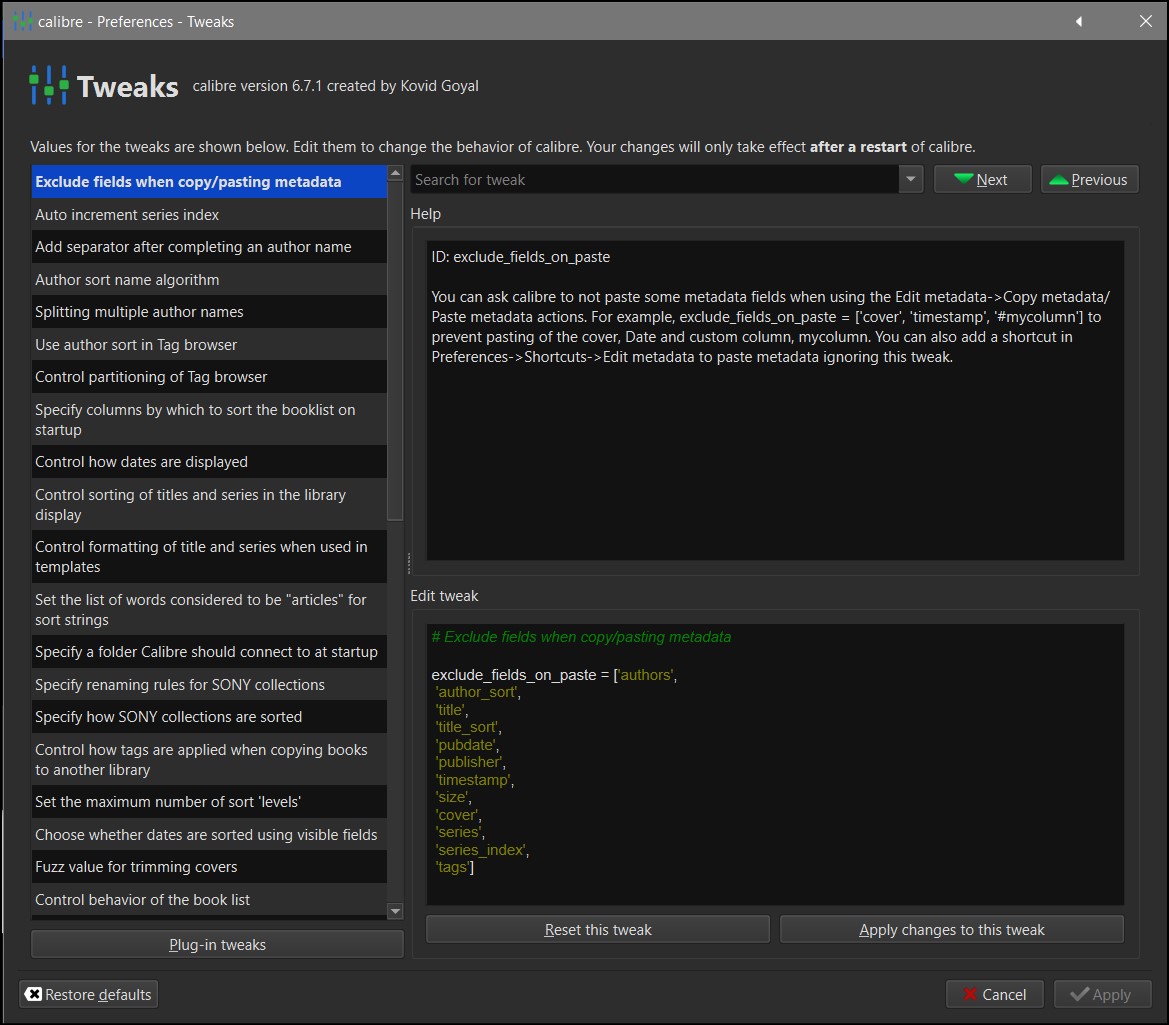Click the tweak list scroll up arrow
This screenshot has width=1169, height=1025.
click(x=395, y=172)
